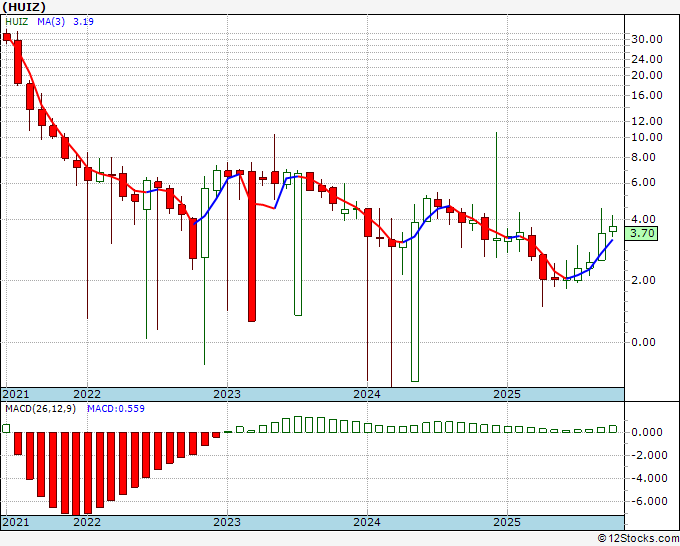Click the 3.19 moving average value
This screenshot has width=680, height=546.
[x=83, y=22]
